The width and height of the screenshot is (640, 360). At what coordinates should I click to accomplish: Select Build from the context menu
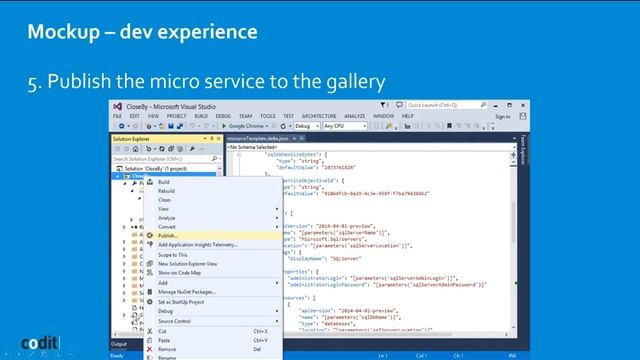coord(213,182)
